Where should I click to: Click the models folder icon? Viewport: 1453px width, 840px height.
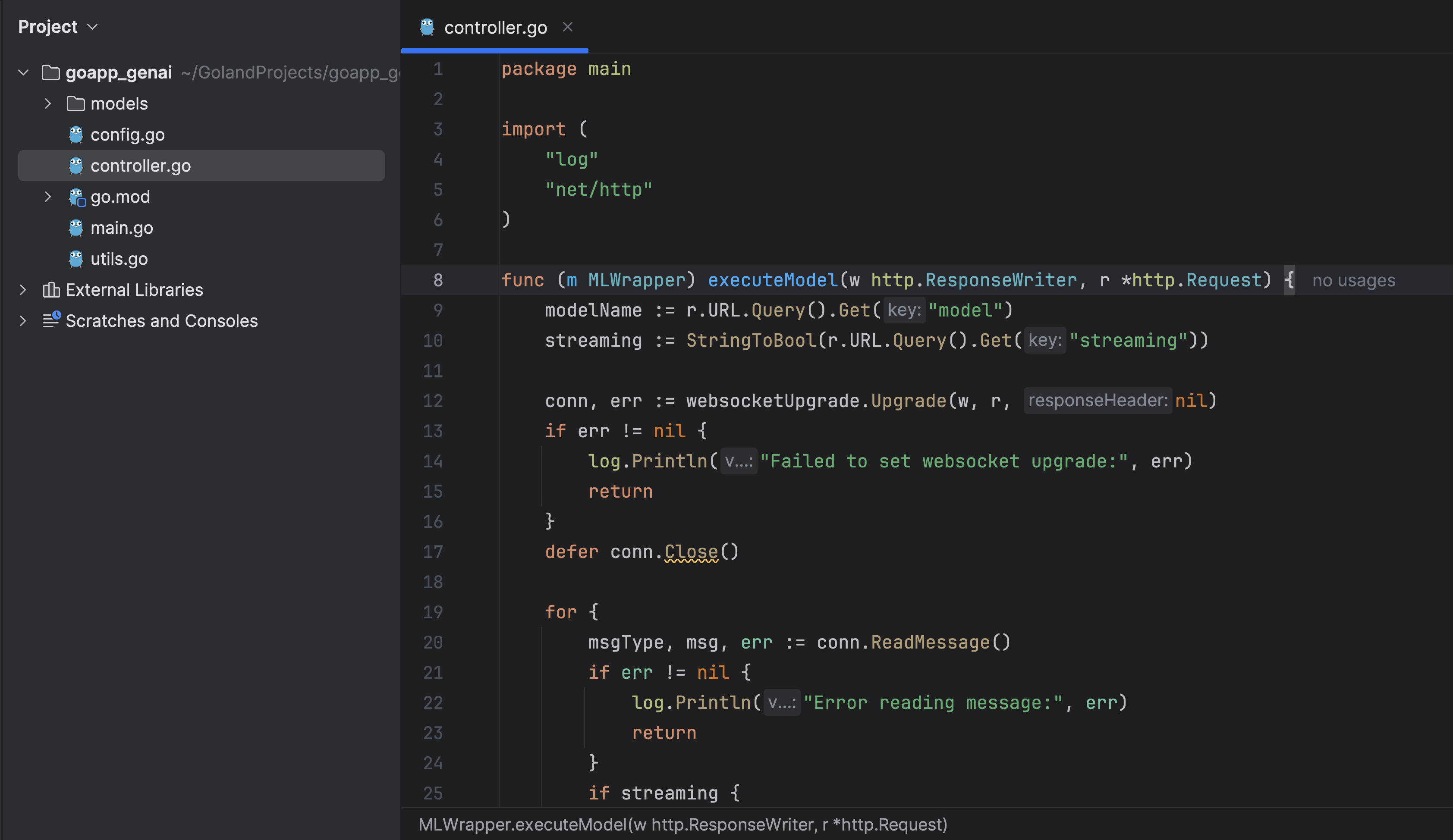[x=75, y=103]
